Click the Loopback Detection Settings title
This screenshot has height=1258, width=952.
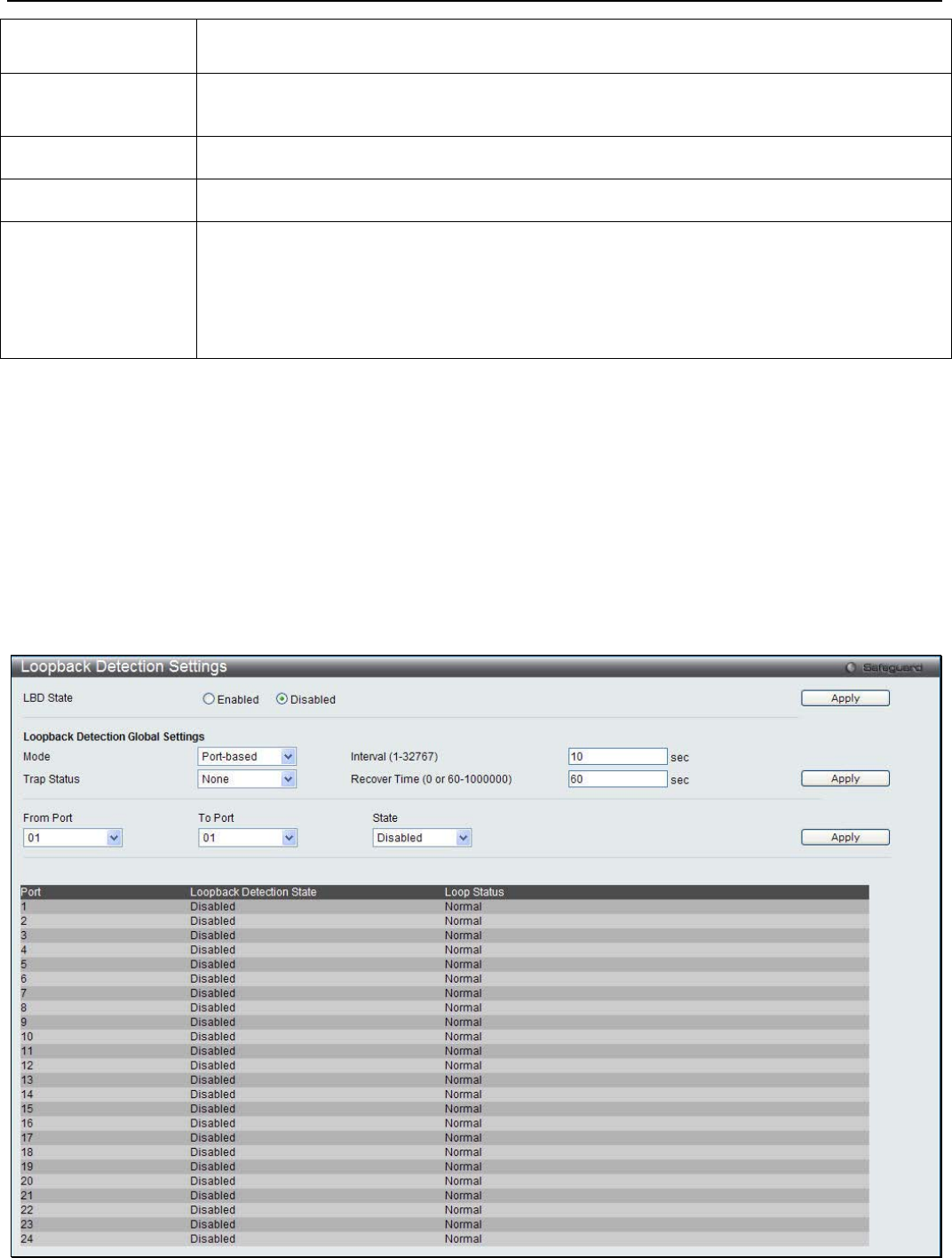click(123, 667)
